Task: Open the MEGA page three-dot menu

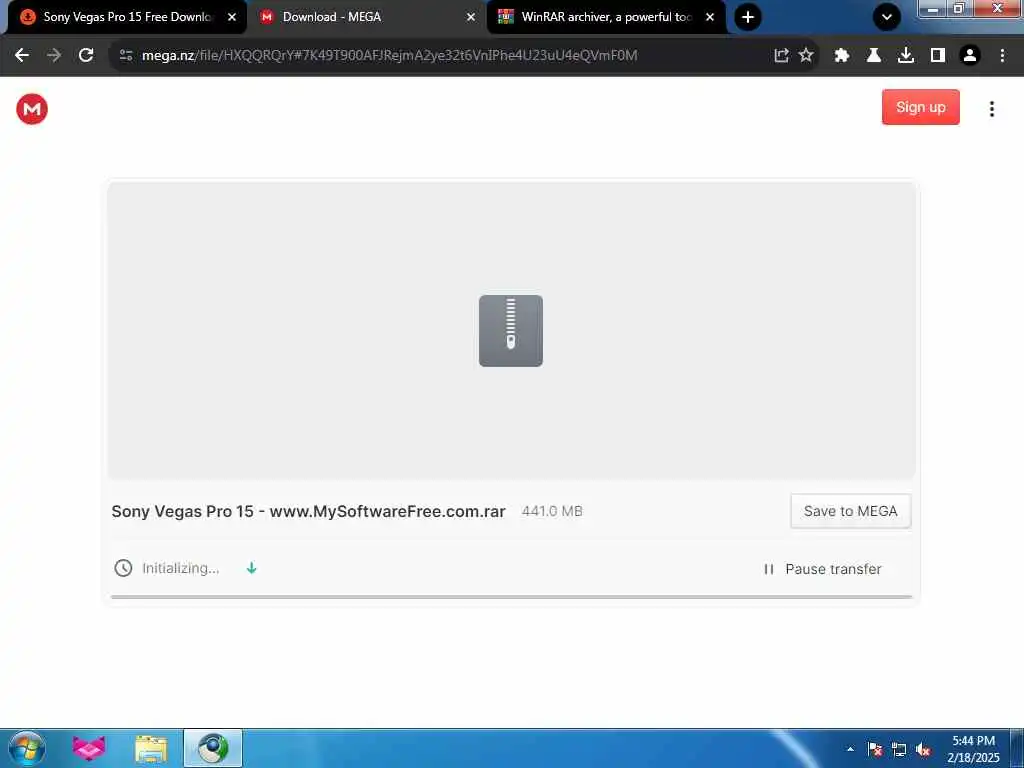Action: (x=991, y=109)
